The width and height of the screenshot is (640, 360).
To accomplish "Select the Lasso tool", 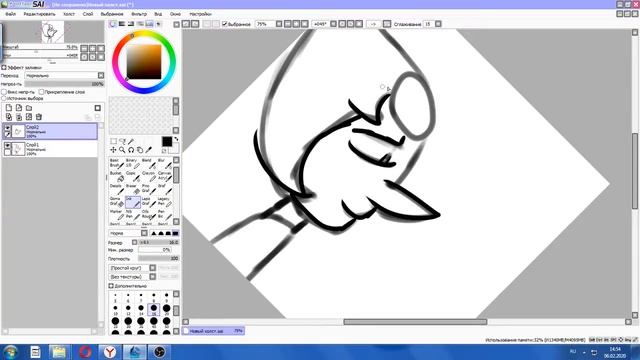I will click(x=122, y=141).
